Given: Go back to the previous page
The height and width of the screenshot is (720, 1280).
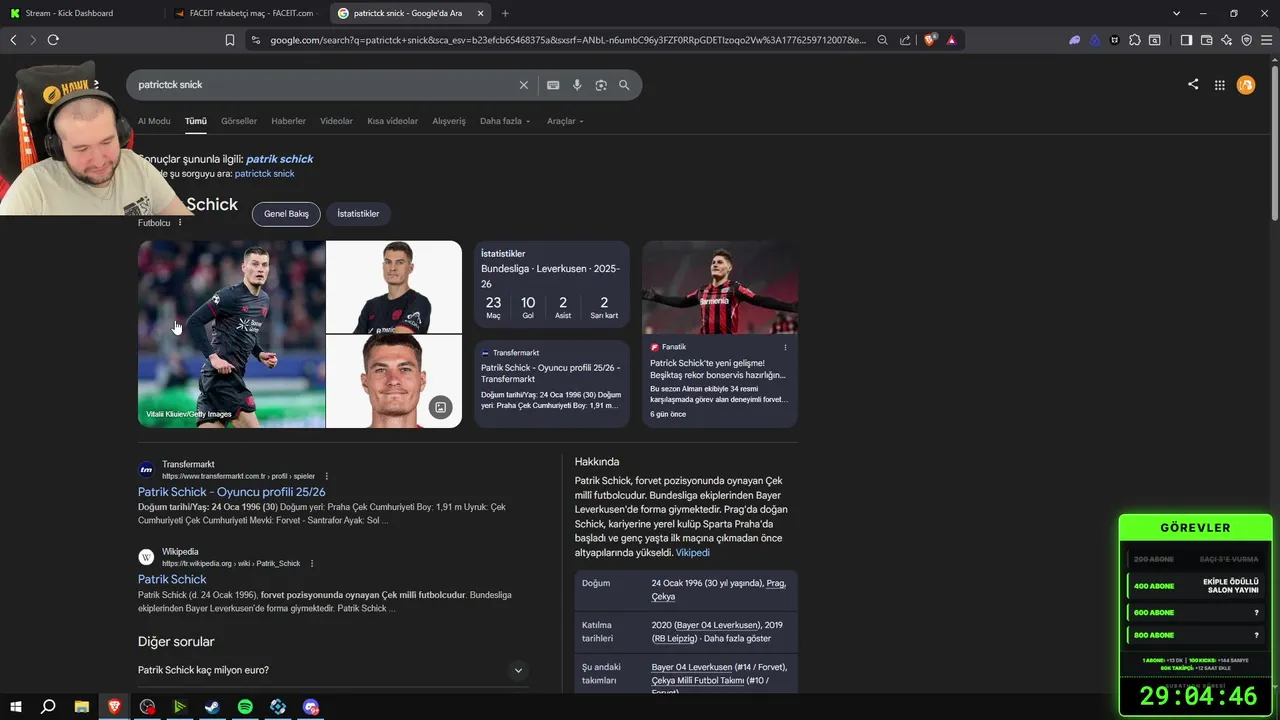Looking at the screenshot, I should pyautogui.click(x=13, y=40).
